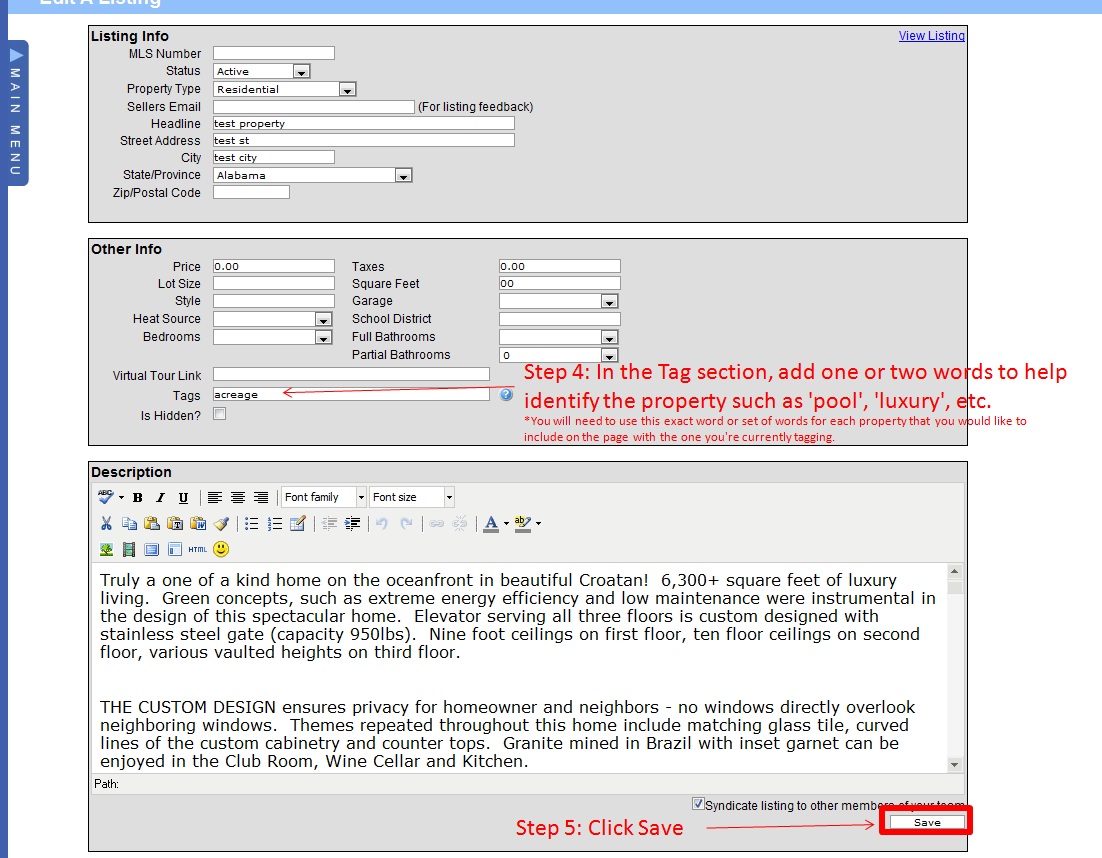Click the Street Address field
Image resolution: width=1102 pixels, height=858 pixels.
[x=363, y=141]
